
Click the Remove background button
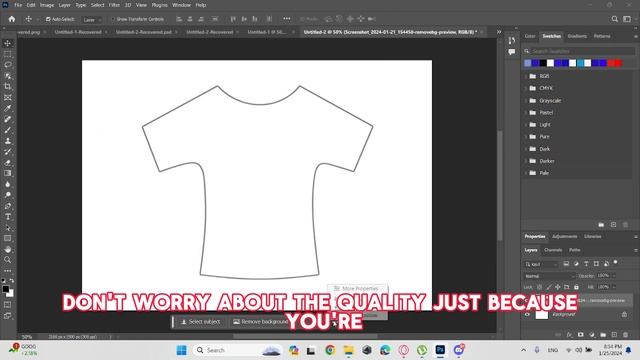point(261,322)
